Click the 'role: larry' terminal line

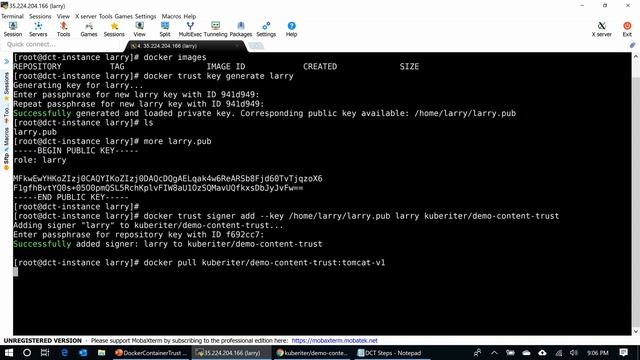[40, 160]
